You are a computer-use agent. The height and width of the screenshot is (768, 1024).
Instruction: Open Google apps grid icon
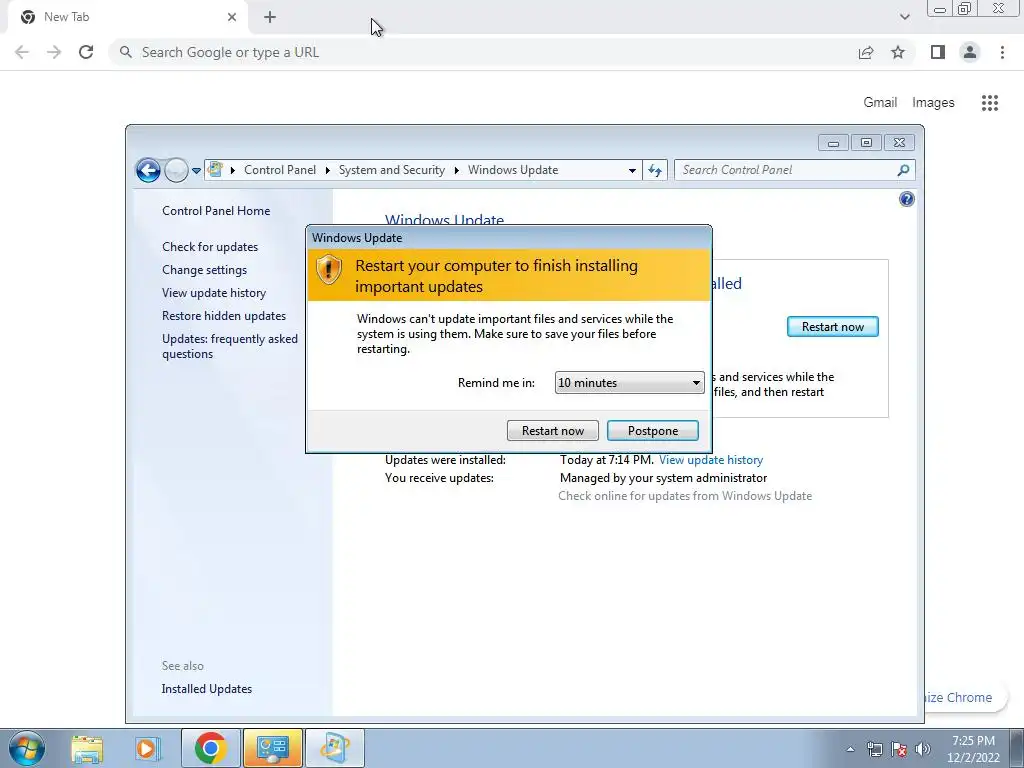pyautogui.click(x=990, y=103)
